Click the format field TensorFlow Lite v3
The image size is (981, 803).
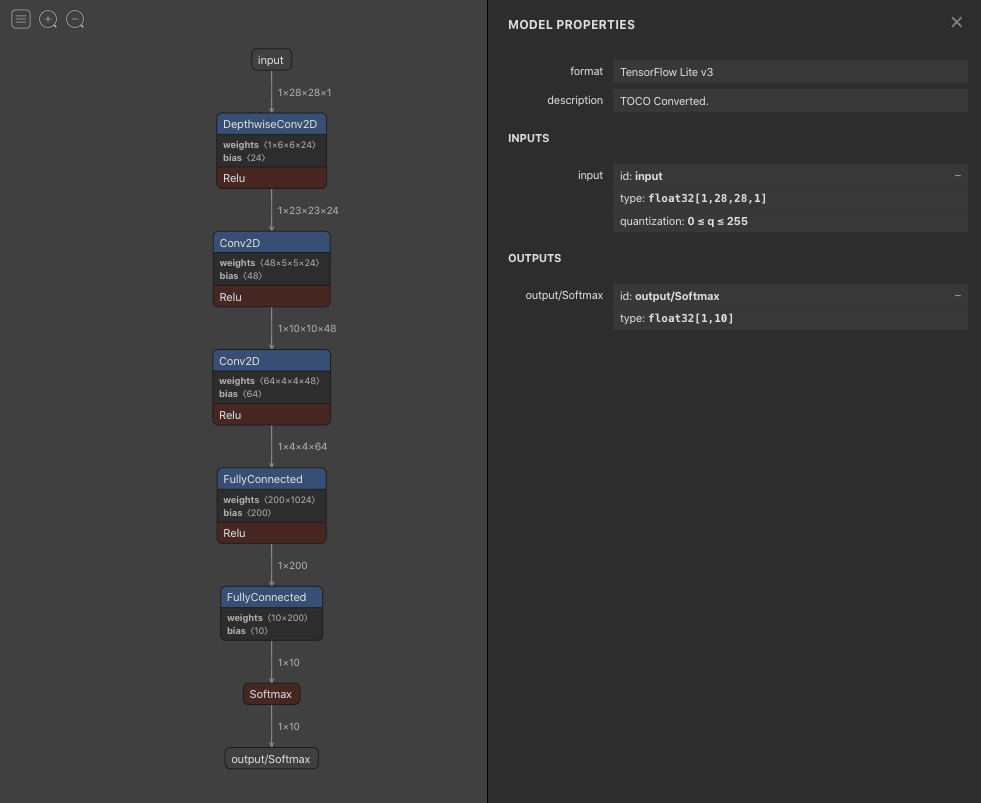[790, 72]
